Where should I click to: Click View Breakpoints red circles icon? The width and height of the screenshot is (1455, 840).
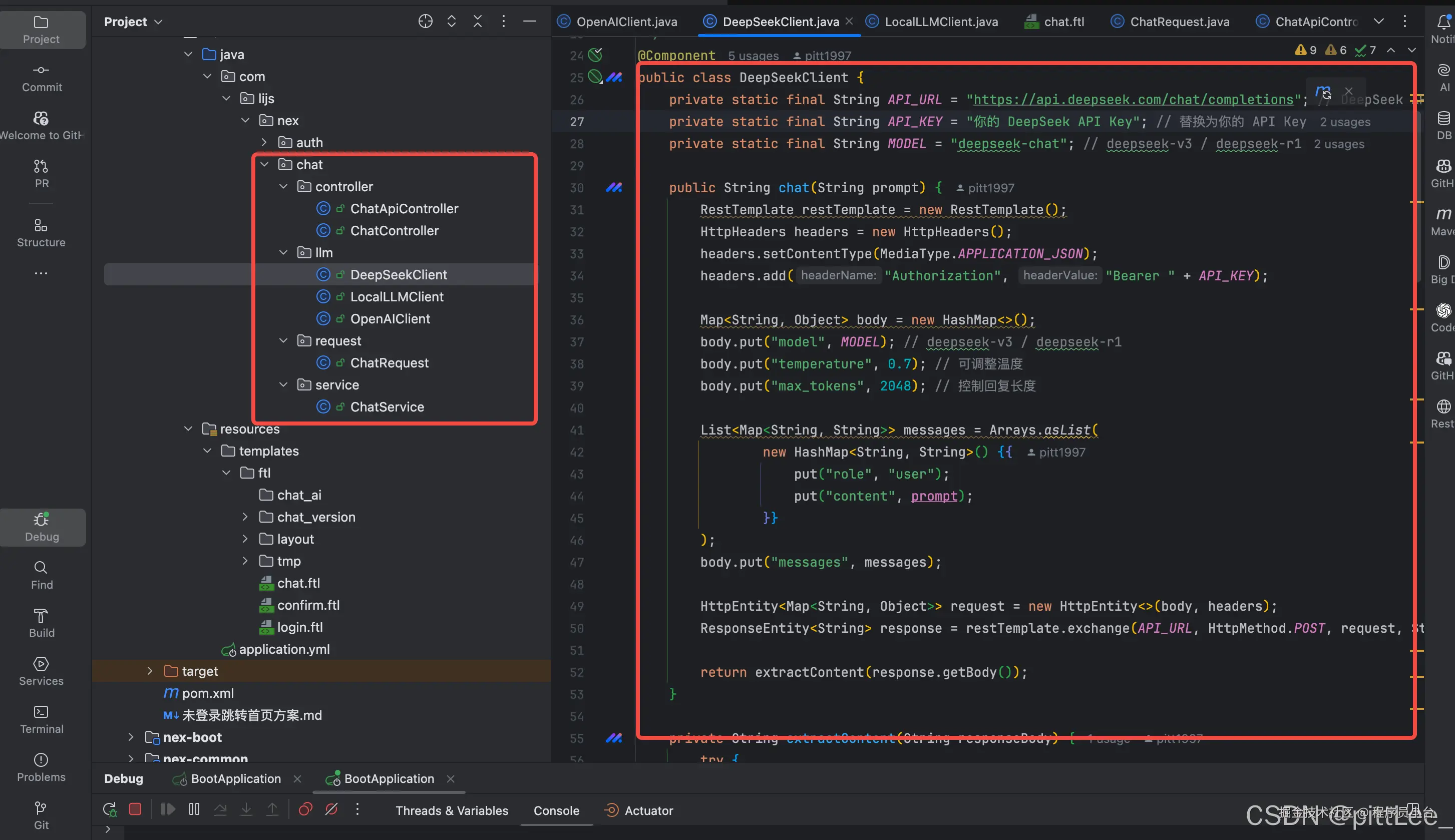pyautogui.click(x=305, y=809)
